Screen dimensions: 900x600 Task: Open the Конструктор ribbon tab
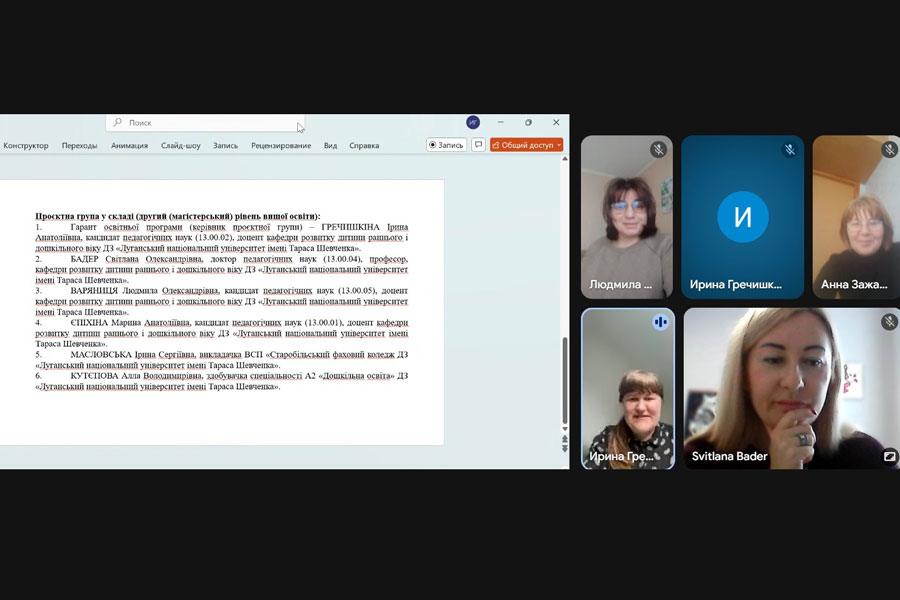(x=26, y=146)
